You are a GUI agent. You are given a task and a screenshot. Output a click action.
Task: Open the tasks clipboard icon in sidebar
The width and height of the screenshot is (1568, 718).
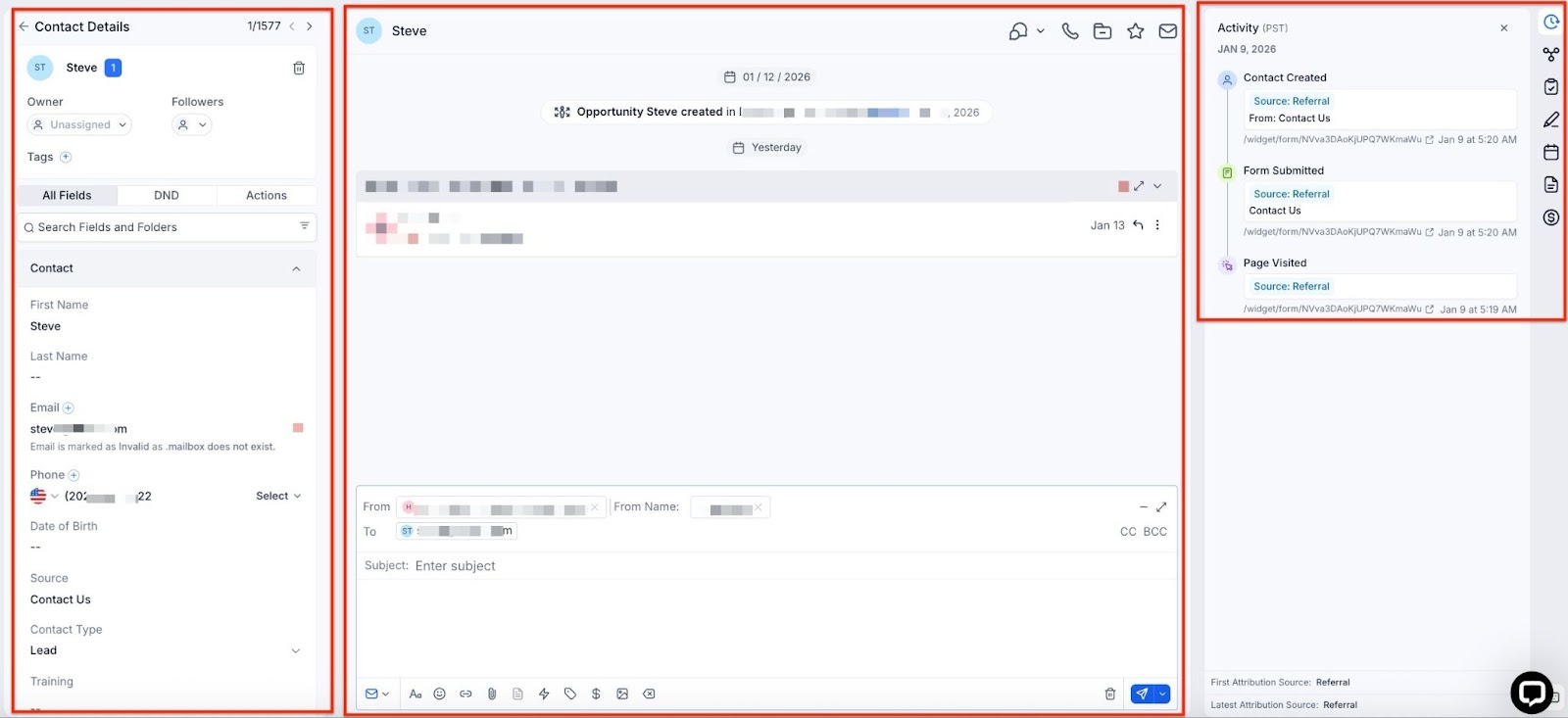tap(1551, 87)
